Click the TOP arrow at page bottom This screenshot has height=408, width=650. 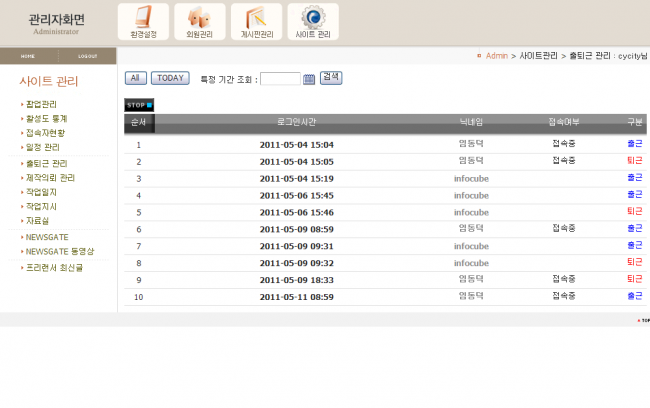(x=643, y=321)
